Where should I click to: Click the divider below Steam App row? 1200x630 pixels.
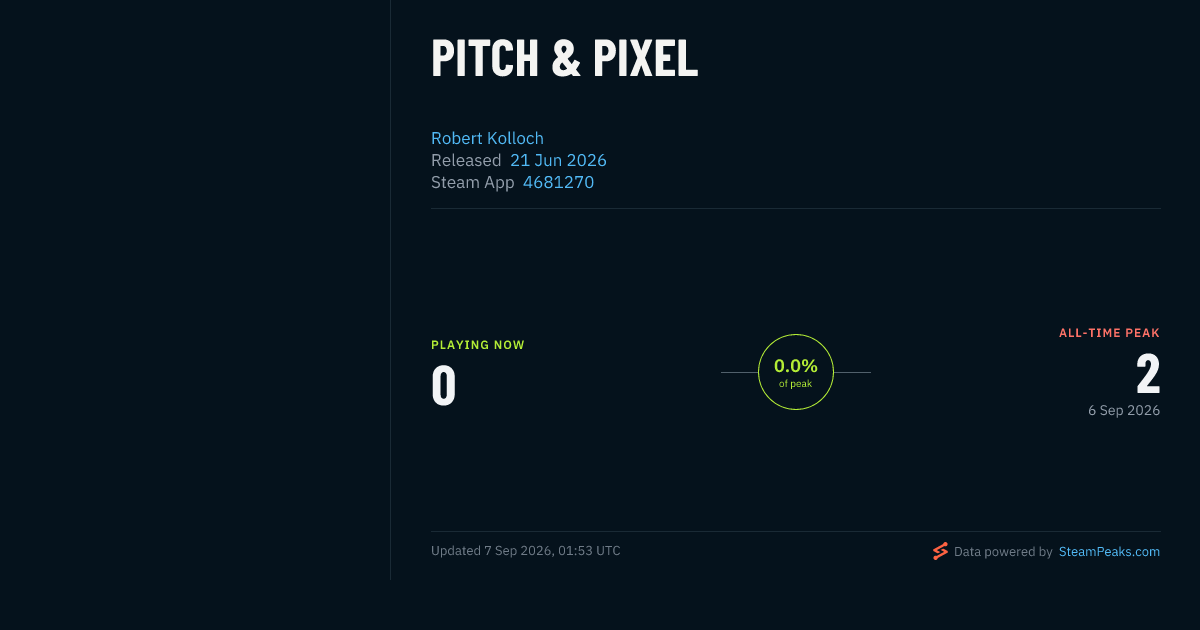[x=796, y=208]
